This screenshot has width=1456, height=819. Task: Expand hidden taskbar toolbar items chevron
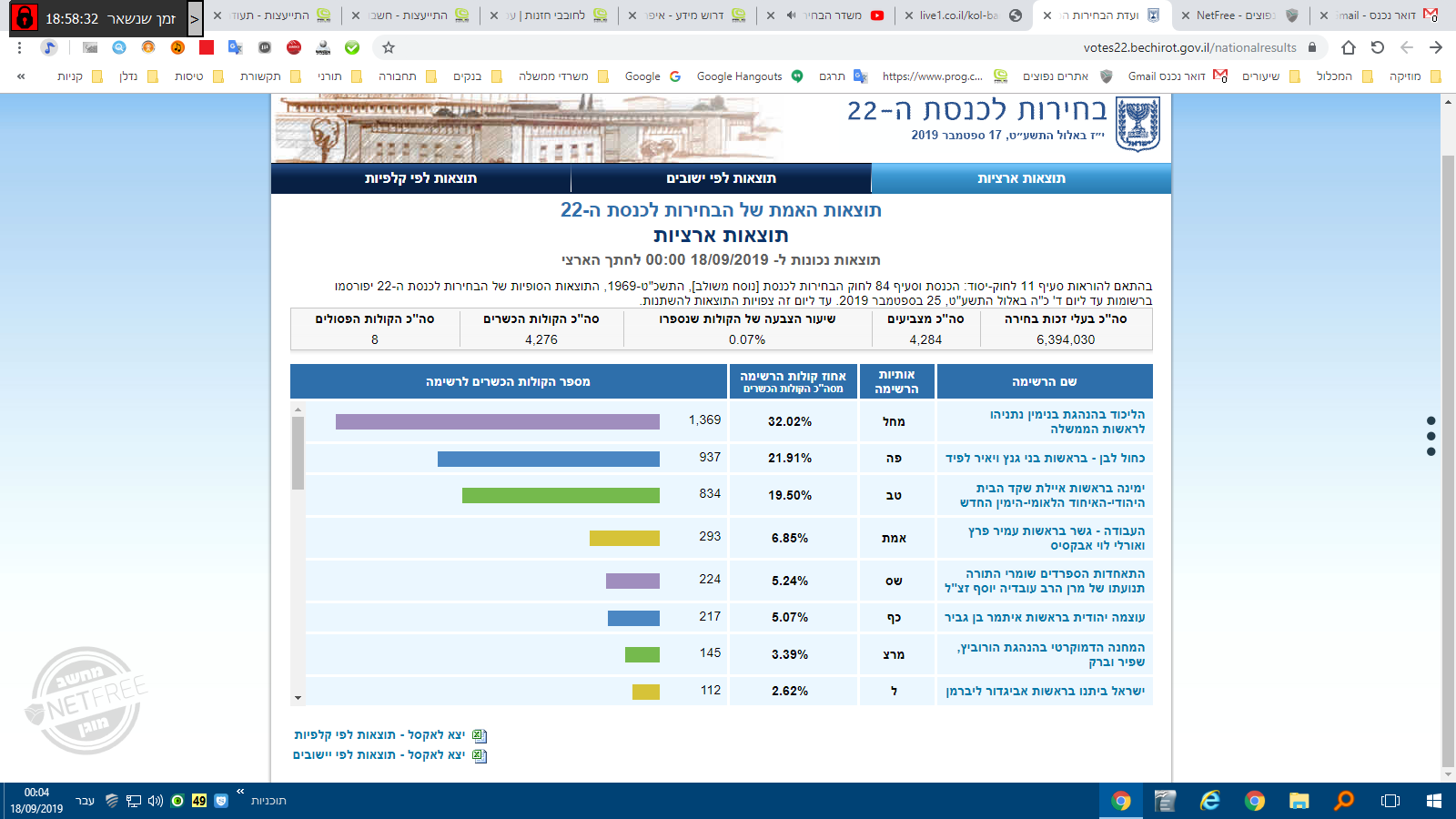(x=240, y=792)
